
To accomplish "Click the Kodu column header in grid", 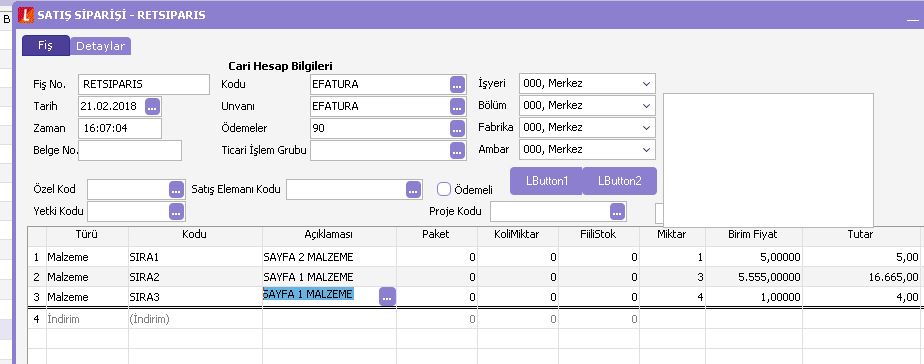I will point(195,234).
